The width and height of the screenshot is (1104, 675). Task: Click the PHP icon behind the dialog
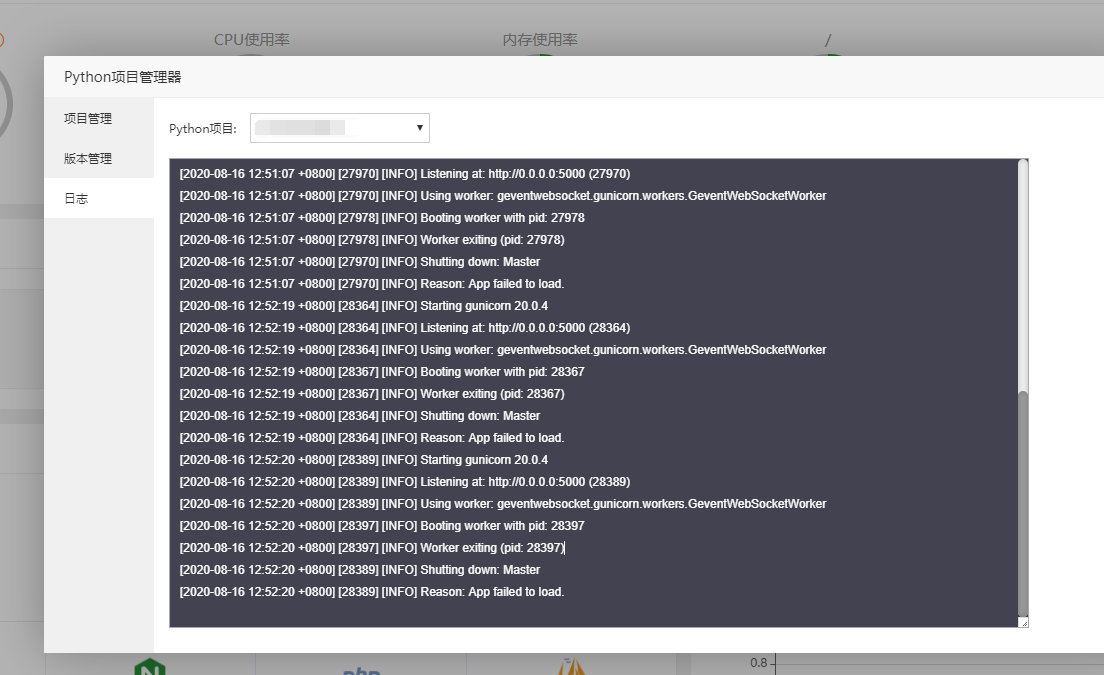point(361,671)
